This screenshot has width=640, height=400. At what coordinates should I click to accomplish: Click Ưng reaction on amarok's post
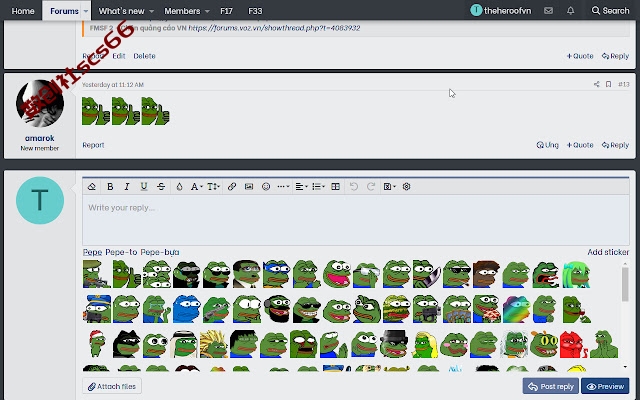tap(547, 145)
